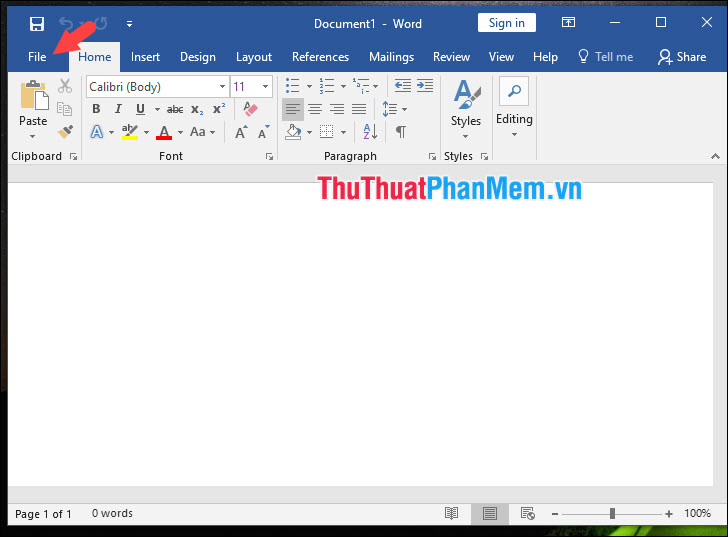The height and width of the screenshot is (537, 728).
Task: Toggle Strikethrough abc button
Action: click(x=175, y=110)
